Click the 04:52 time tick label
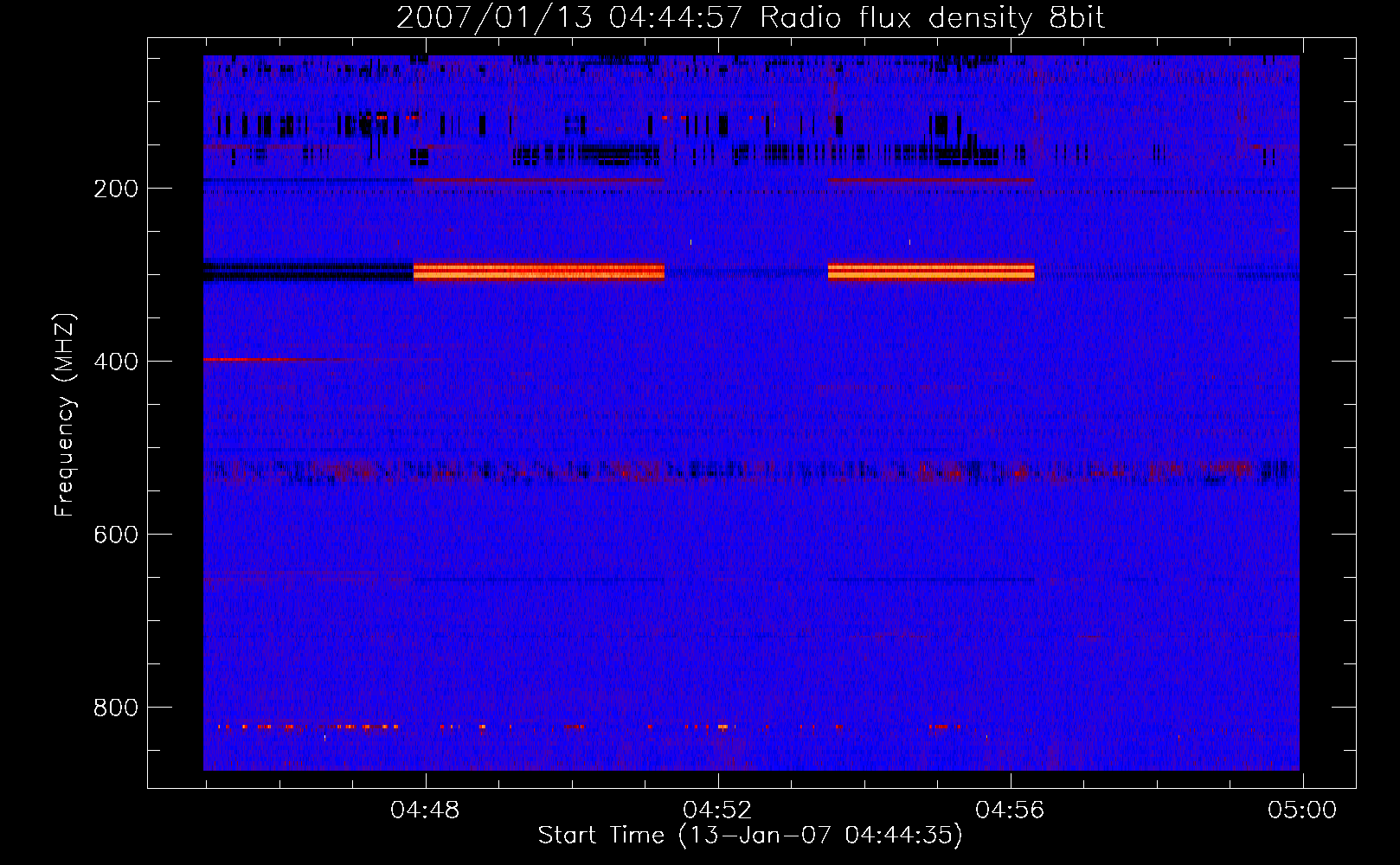This screenshot has width=1400, height=865. (x=717, y=811)
